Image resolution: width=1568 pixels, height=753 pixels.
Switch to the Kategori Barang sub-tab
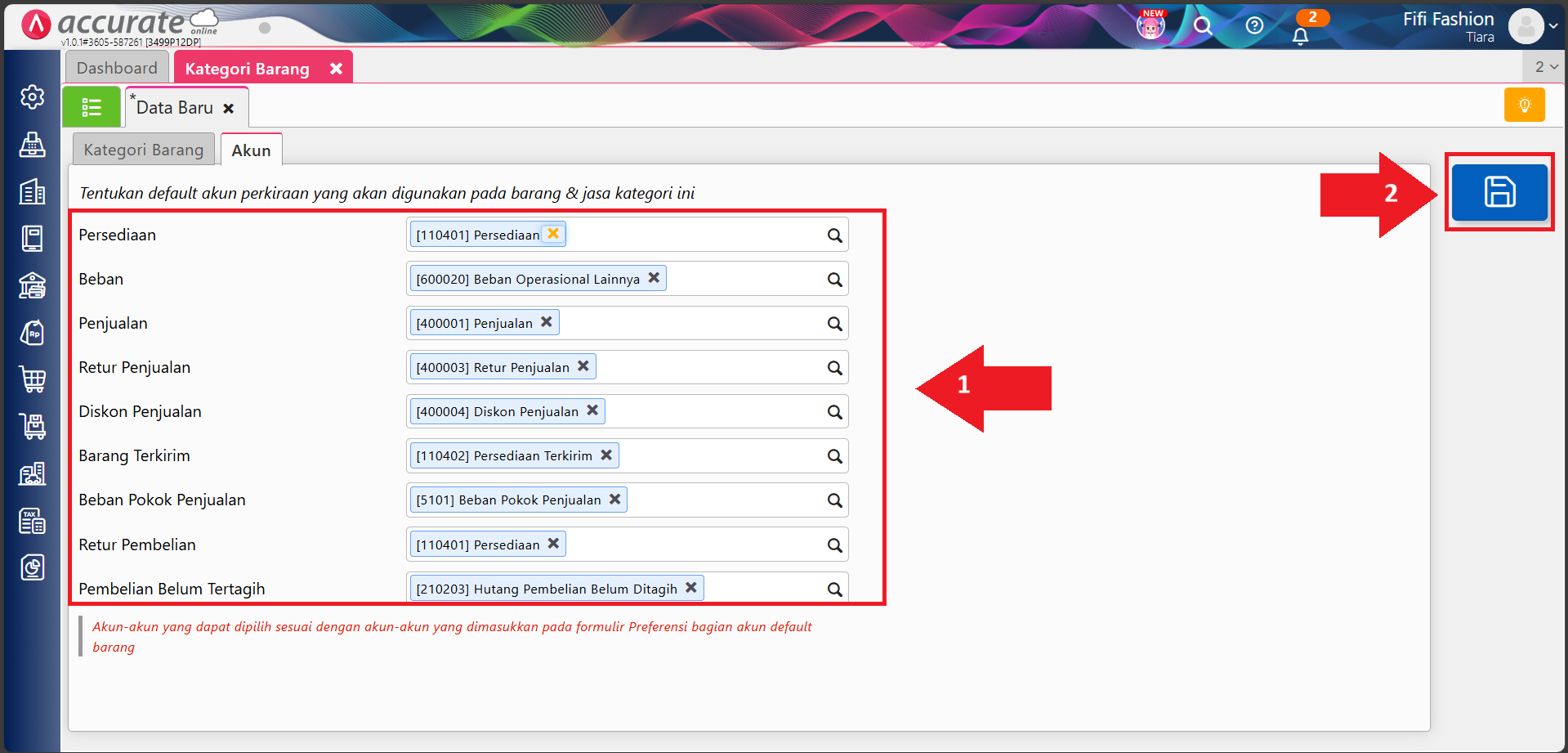click(143, 150)
